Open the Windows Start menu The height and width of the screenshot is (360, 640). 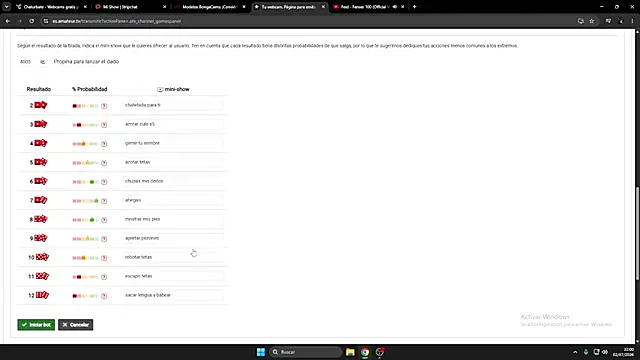coord(260,352)
